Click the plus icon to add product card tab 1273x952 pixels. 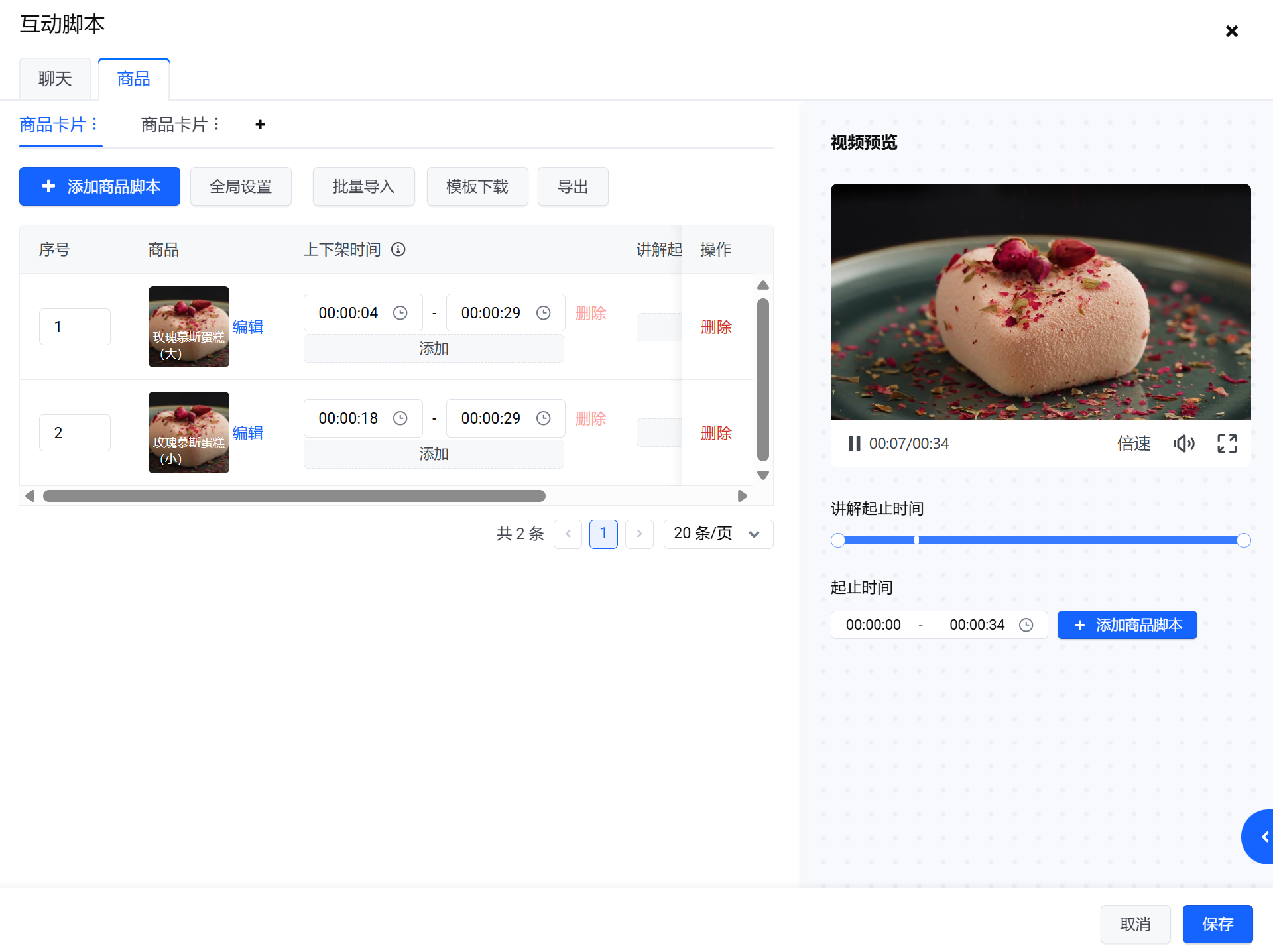tap(261, 125)
